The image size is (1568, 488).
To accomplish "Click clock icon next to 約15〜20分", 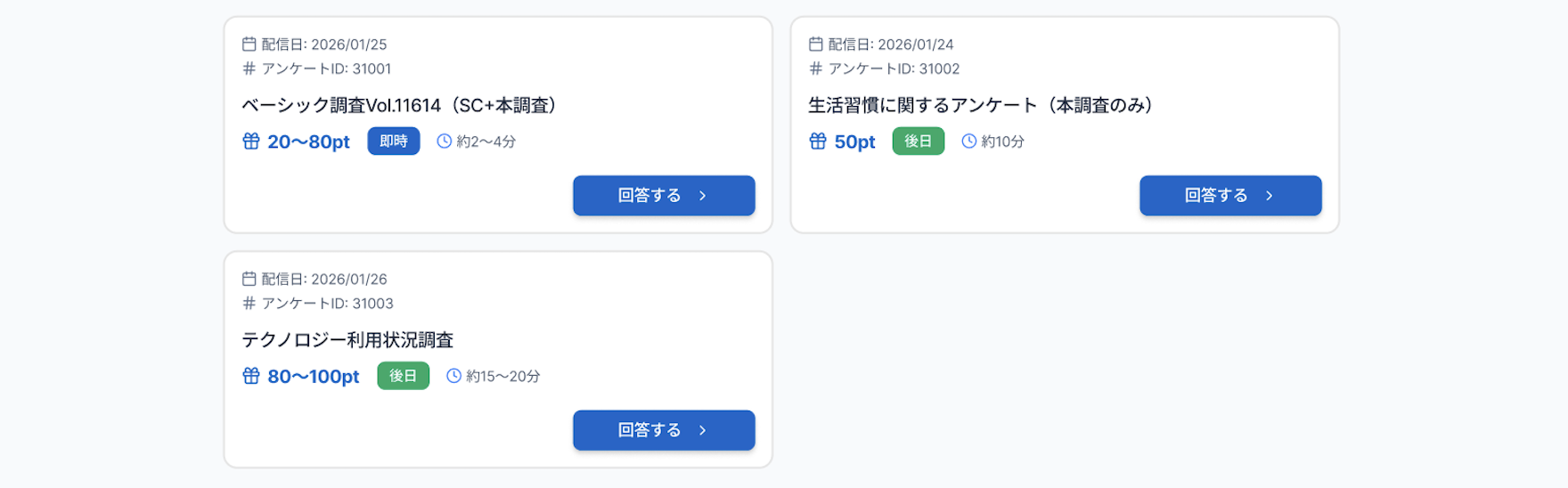I will pos(453,377).
